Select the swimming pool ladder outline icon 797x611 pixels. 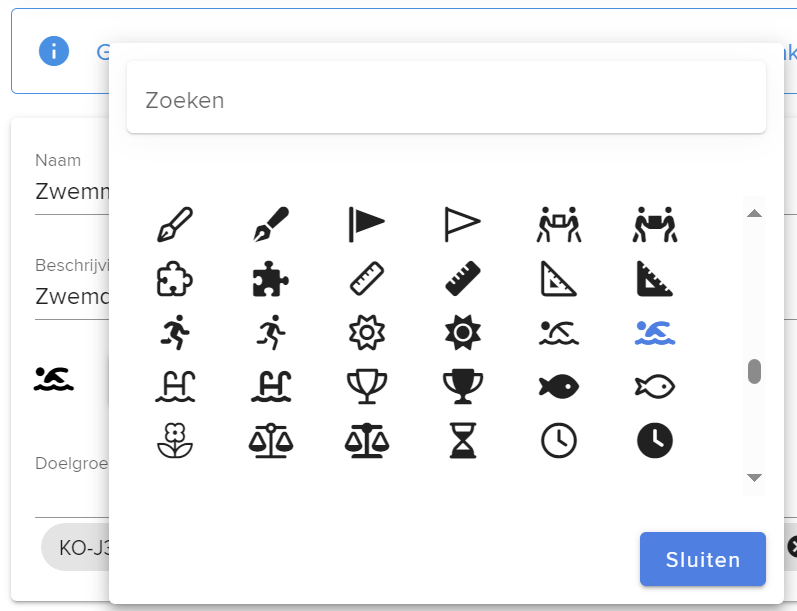(x=175, y=386)
